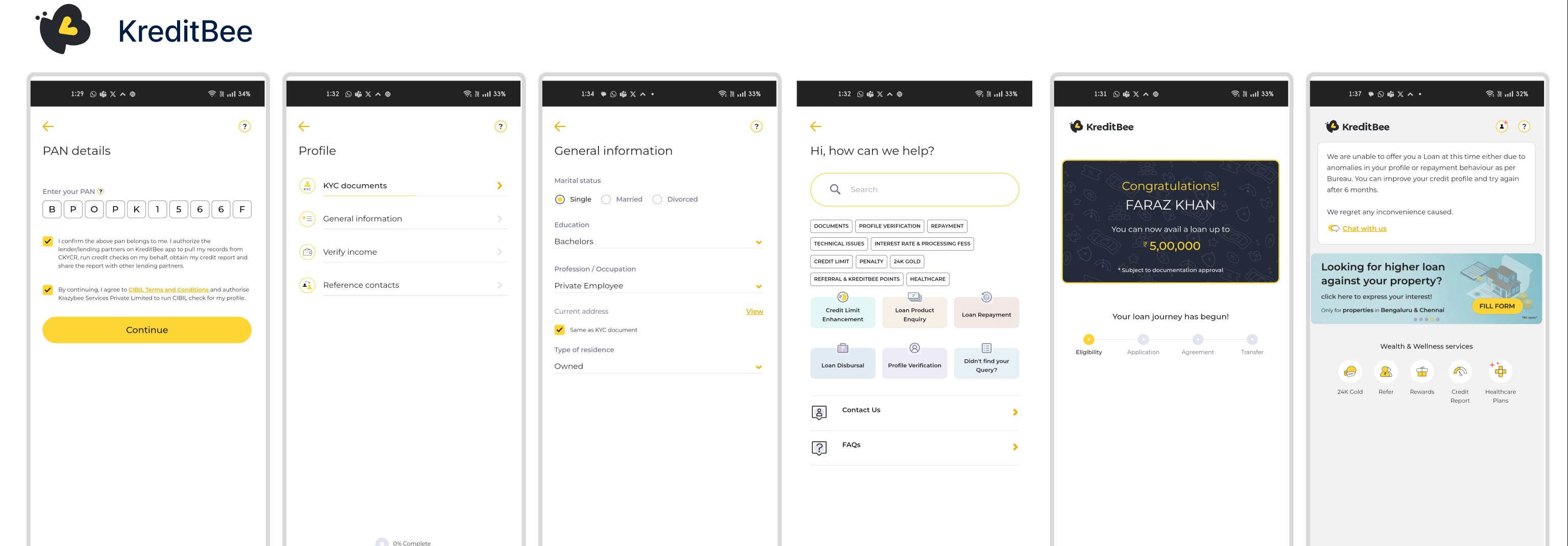The width and height of the screenshot is (1568, 546).
Task: Focus the help Search input field
Action: (914, 190)
